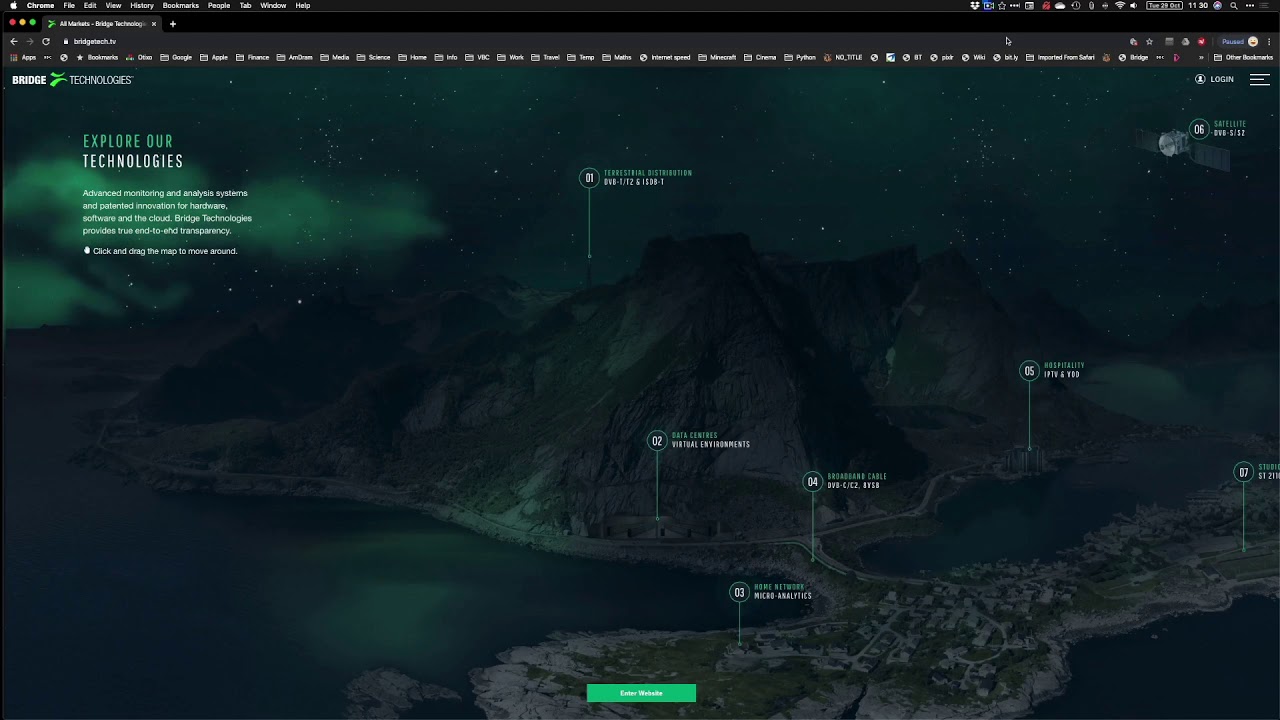Open the History menu
The image size is (1280, 720).
point(142,5)
